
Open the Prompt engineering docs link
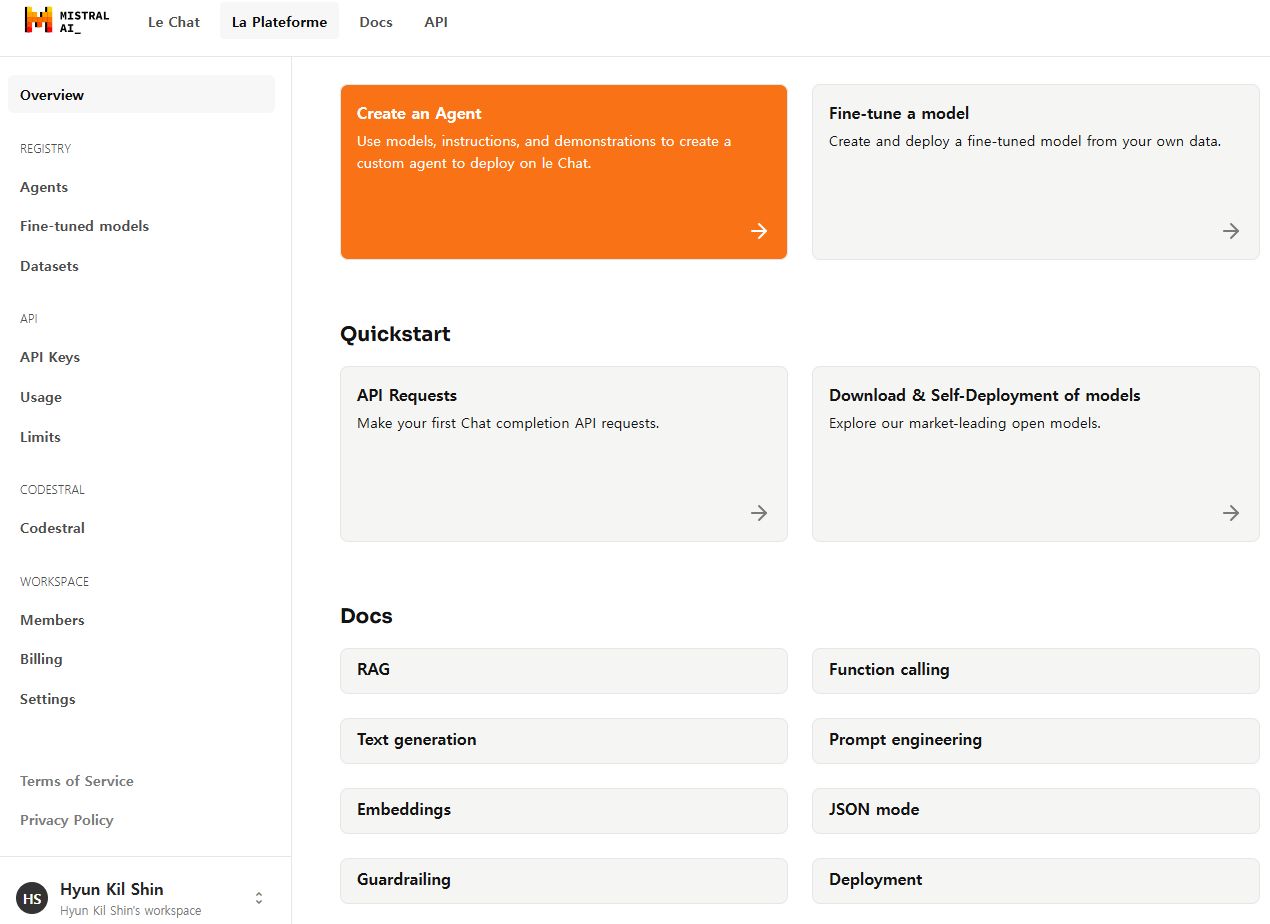click(1036, 741)
